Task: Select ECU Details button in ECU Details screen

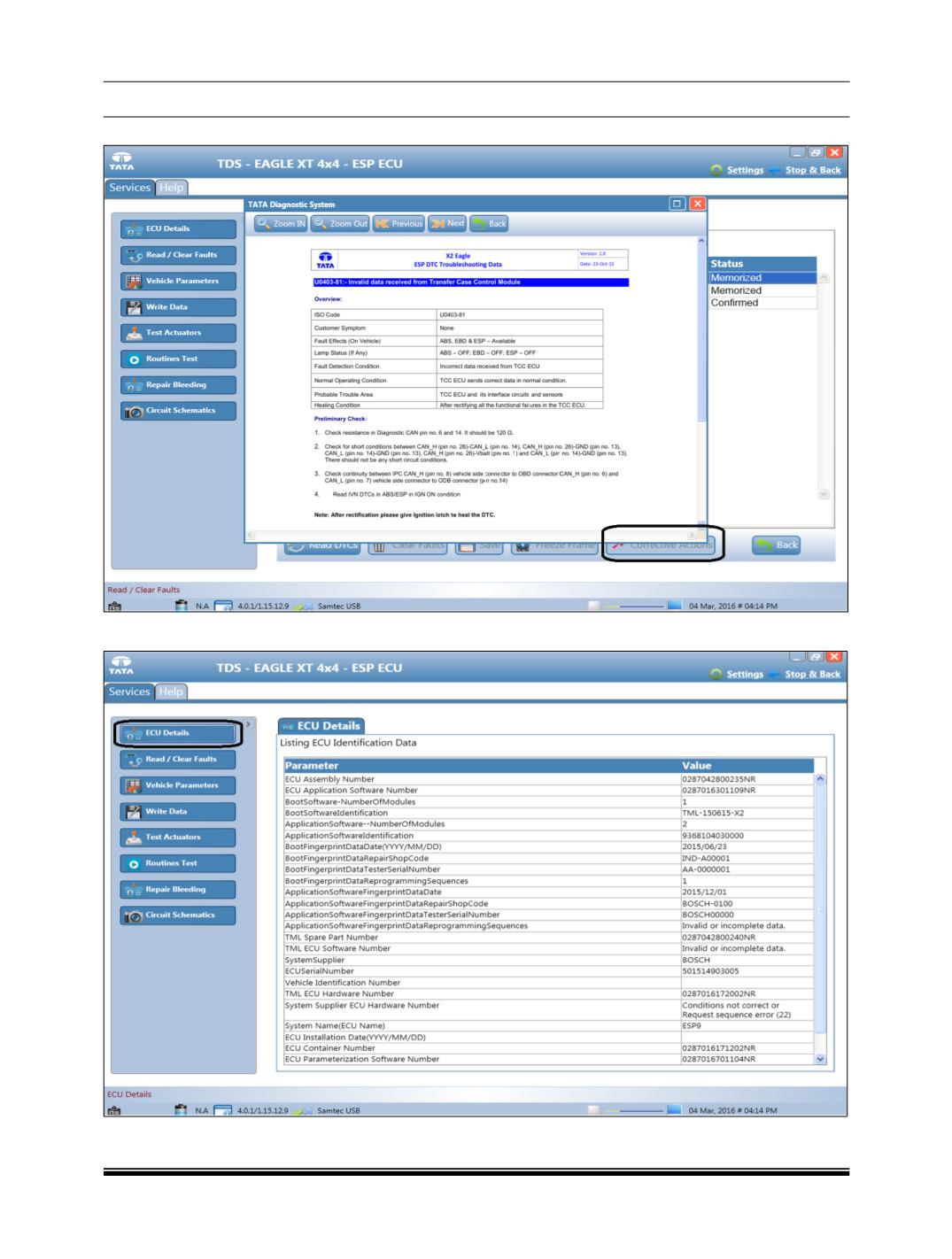Action: 178,733
